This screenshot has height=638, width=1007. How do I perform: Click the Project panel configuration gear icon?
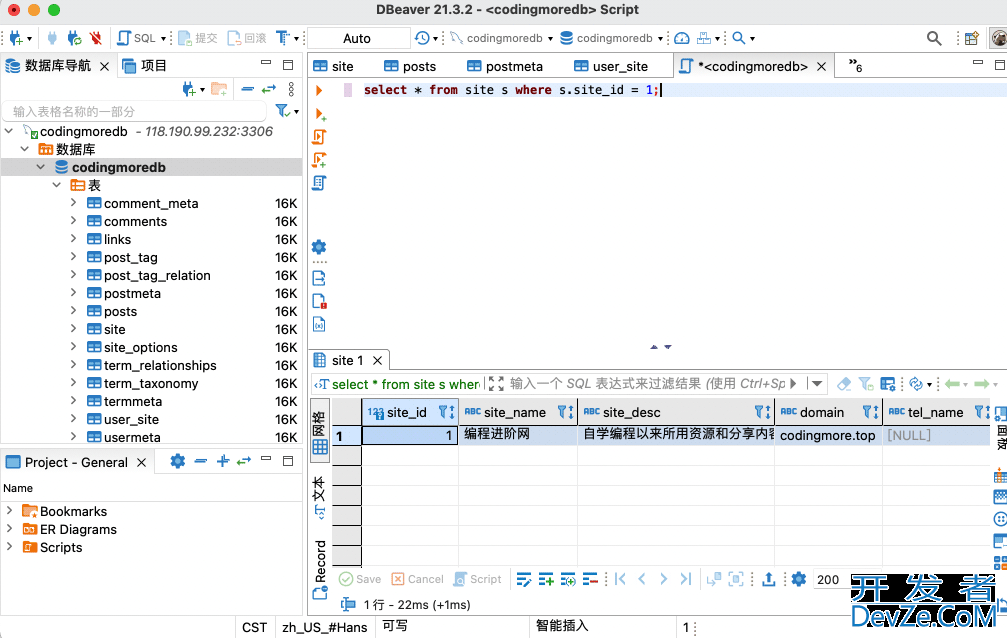[178, 461]
